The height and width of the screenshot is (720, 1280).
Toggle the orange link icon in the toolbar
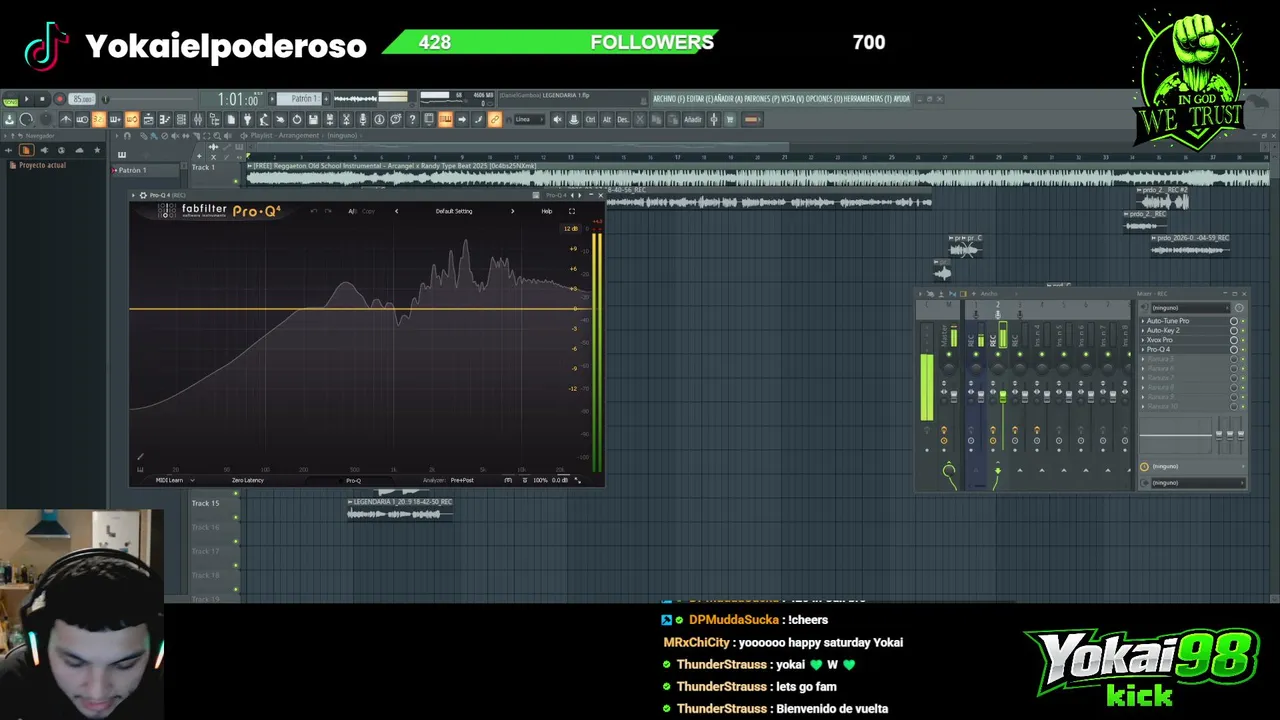(x=494, y=120)
